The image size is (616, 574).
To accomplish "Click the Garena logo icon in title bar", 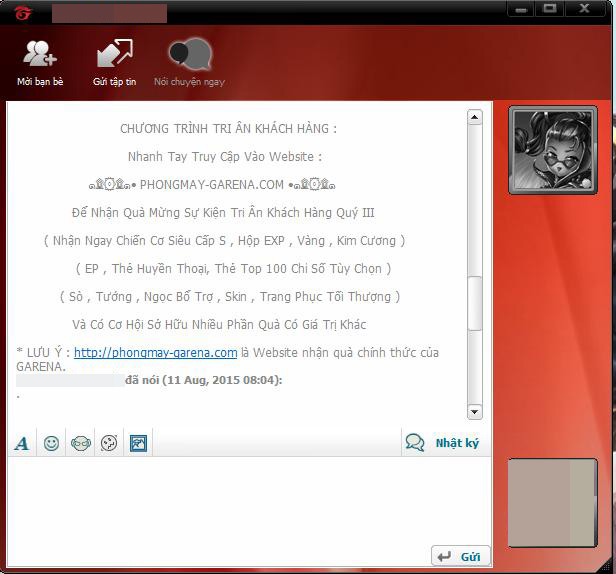I will click(22, 13).
